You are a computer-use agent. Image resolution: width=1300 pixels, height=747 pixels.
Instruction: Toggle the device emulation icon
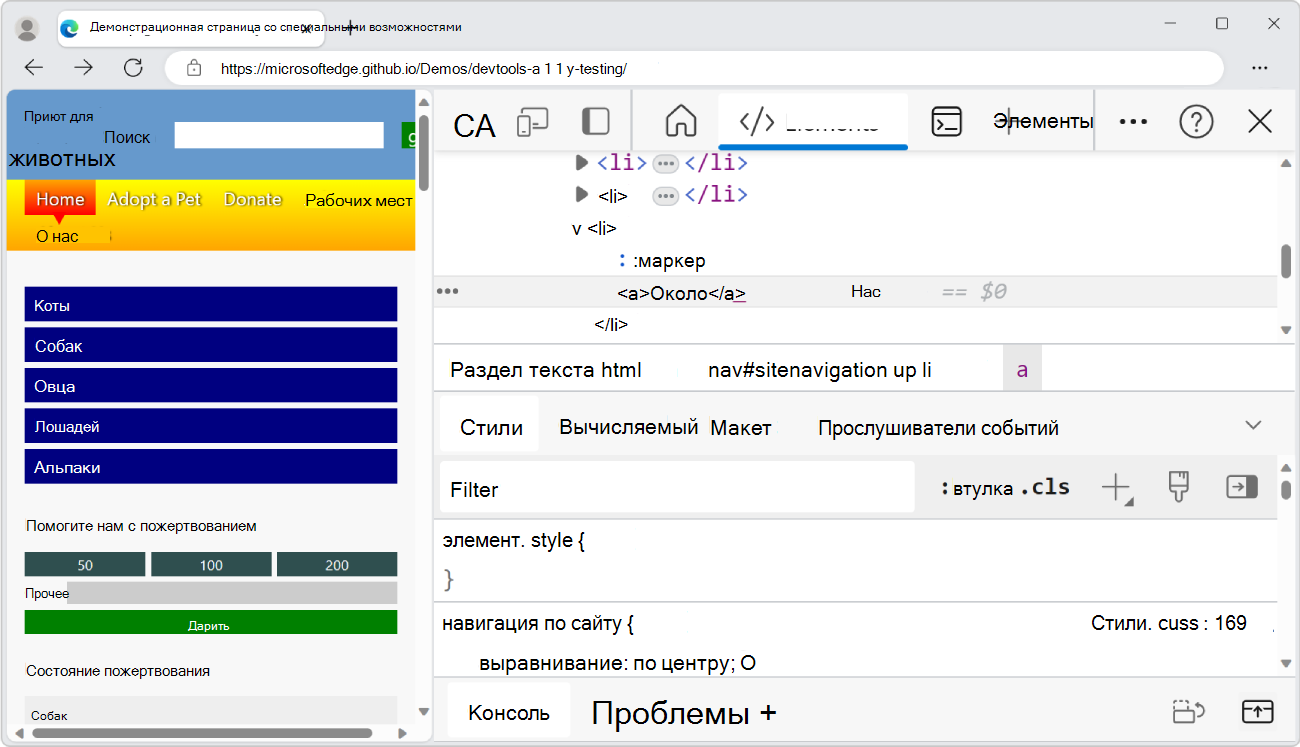pos(534,121)
